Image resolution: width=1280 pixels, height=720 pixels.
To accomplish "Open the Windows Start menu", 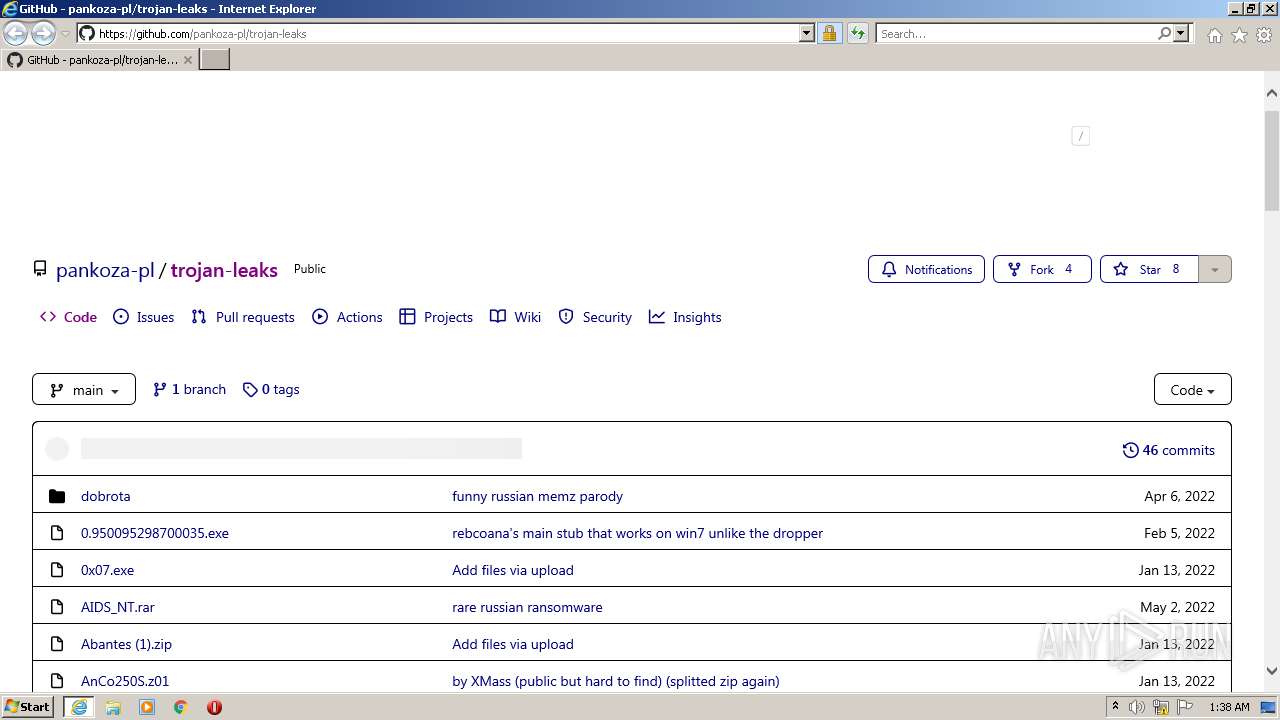I will 27,706.
